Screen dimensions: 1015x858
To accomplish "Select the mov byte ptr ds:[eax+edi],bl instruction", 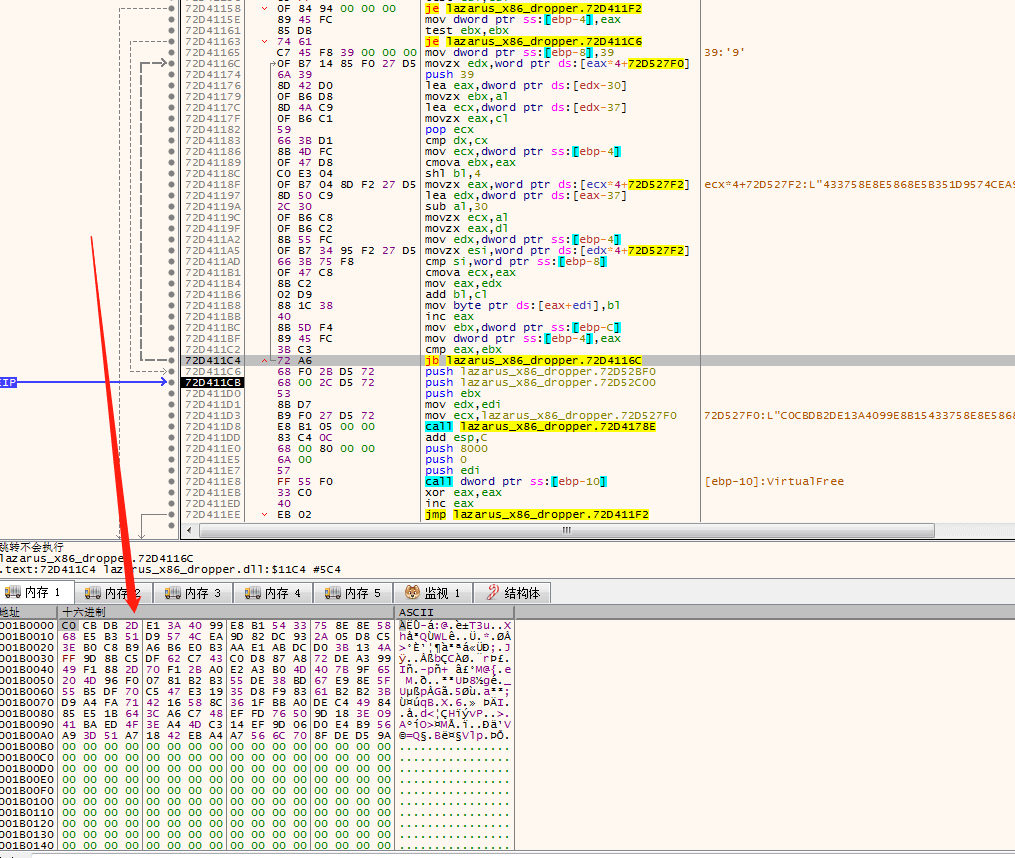I will tap(523, 306).
